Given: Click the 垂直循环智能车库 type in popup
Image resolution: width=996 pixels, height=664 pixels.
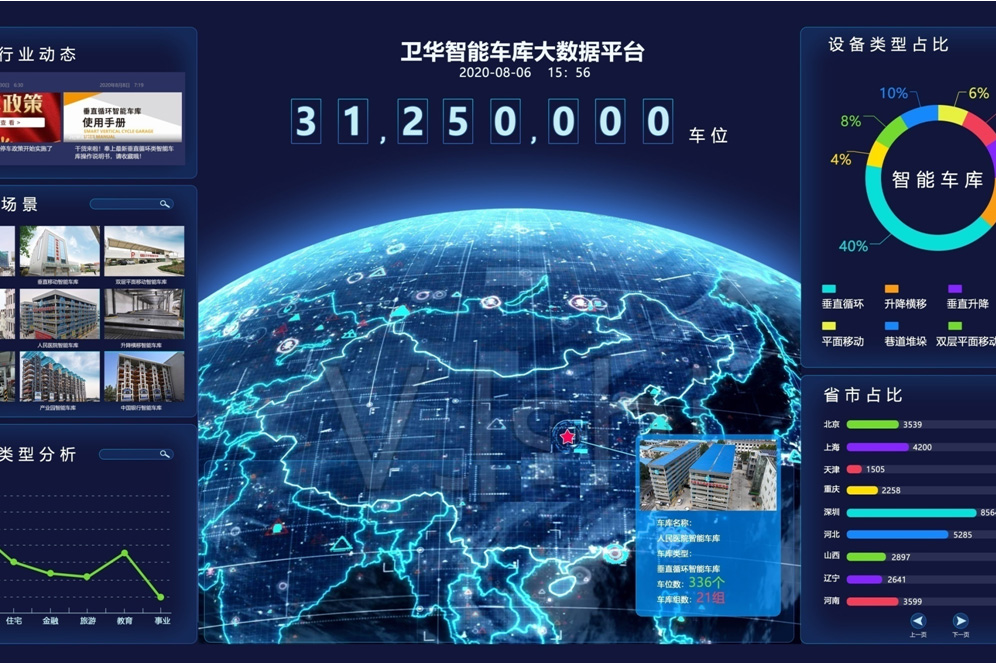Looking at the screenshot, I should coord(689,569).
